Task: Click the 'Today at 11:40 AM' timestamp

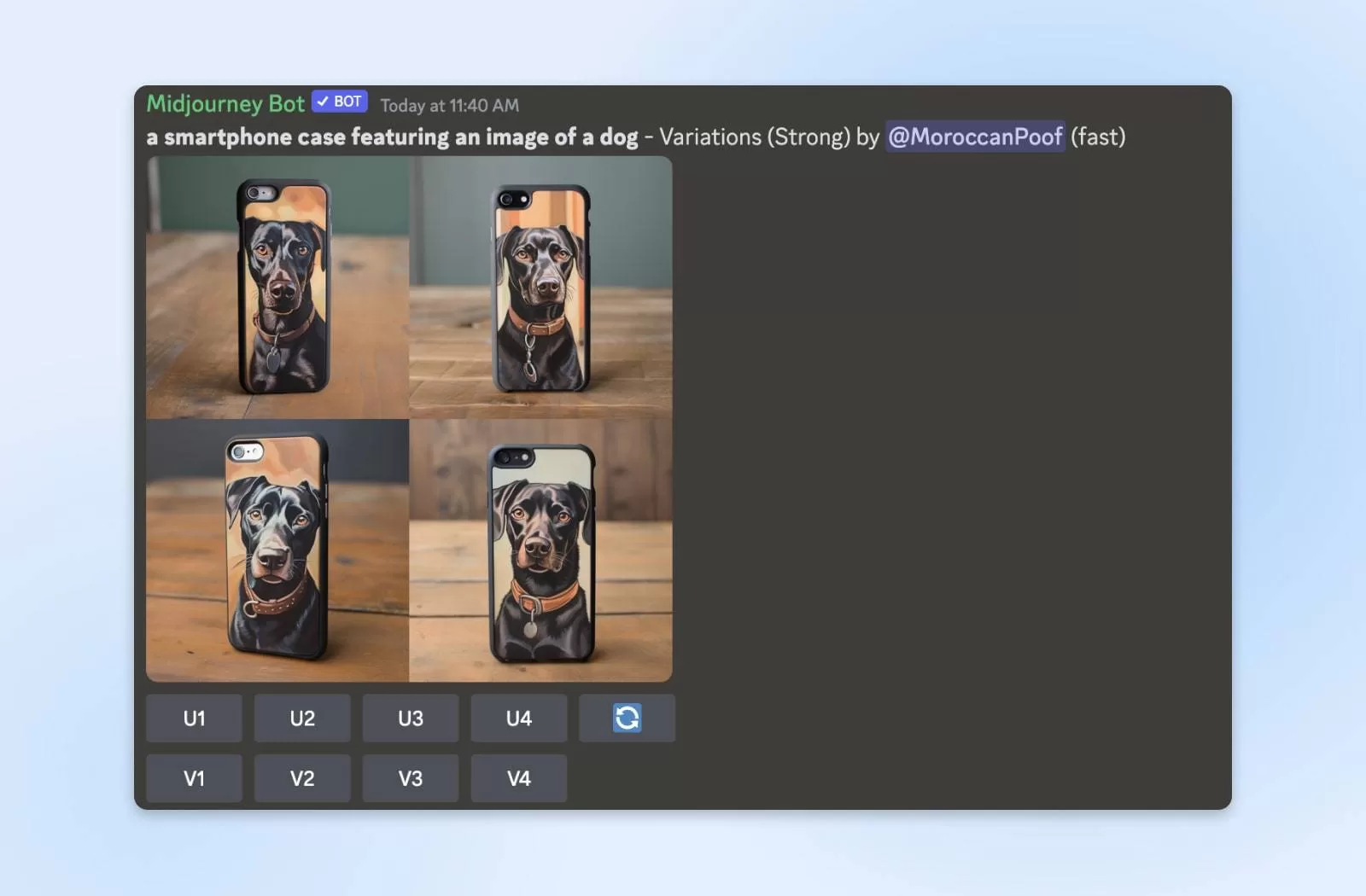Action: pos(449,106)
